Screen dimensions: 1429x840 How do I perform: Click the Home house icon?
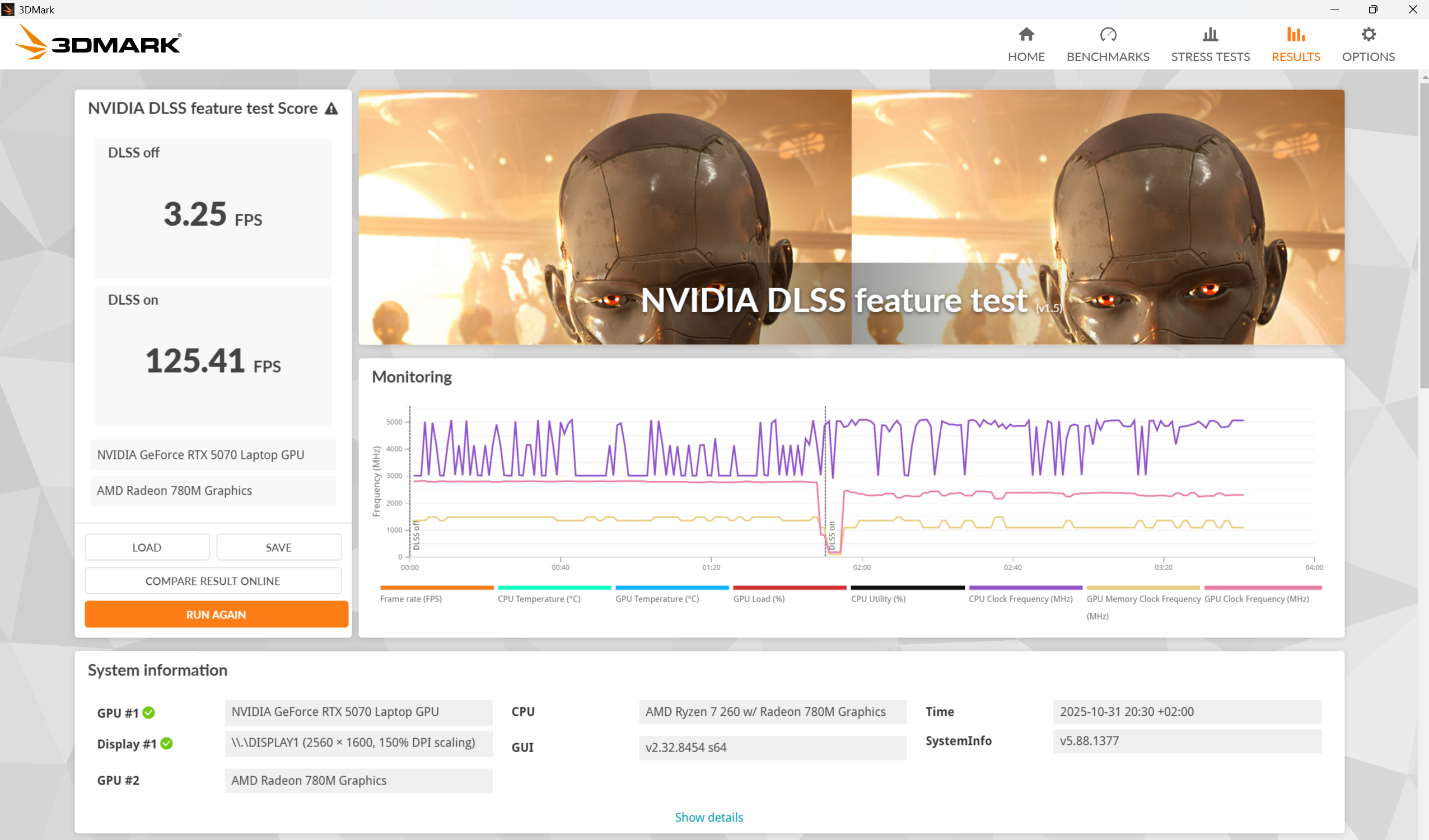1026,35
